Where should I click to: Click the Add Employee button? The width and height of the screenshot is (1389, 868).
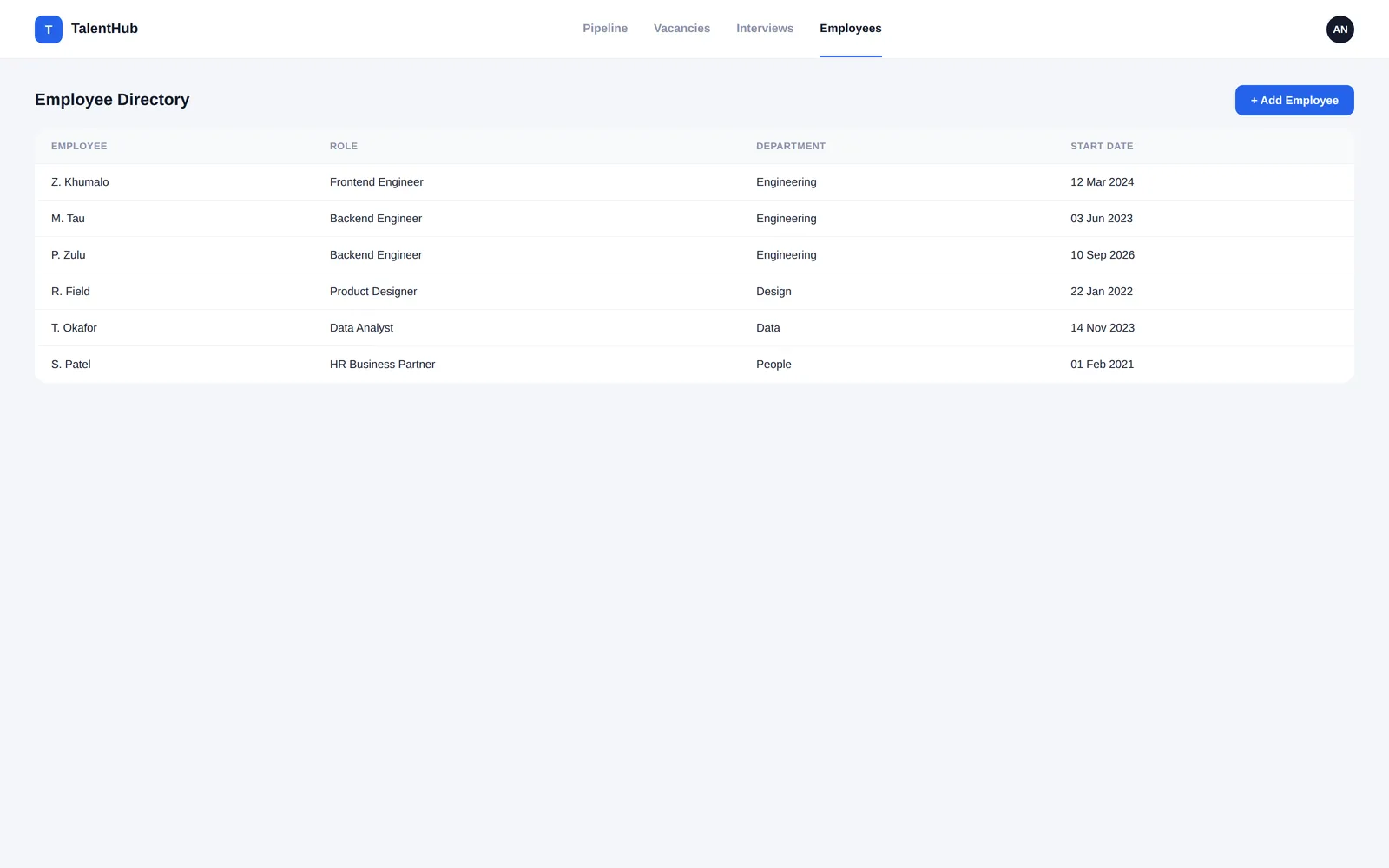[x=1294, y=100]
